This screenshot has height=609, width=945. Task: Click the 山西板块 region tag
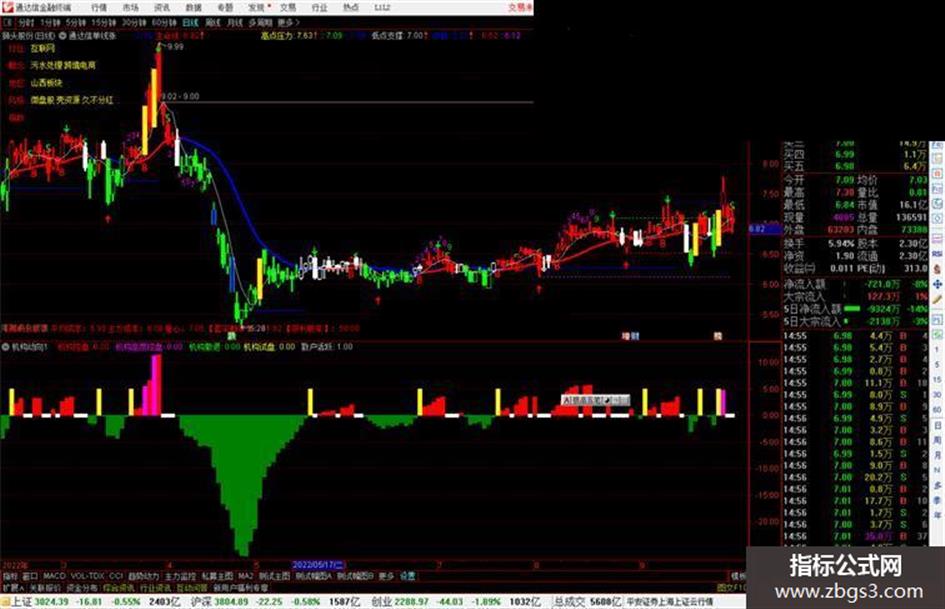(x=46, y=83)
